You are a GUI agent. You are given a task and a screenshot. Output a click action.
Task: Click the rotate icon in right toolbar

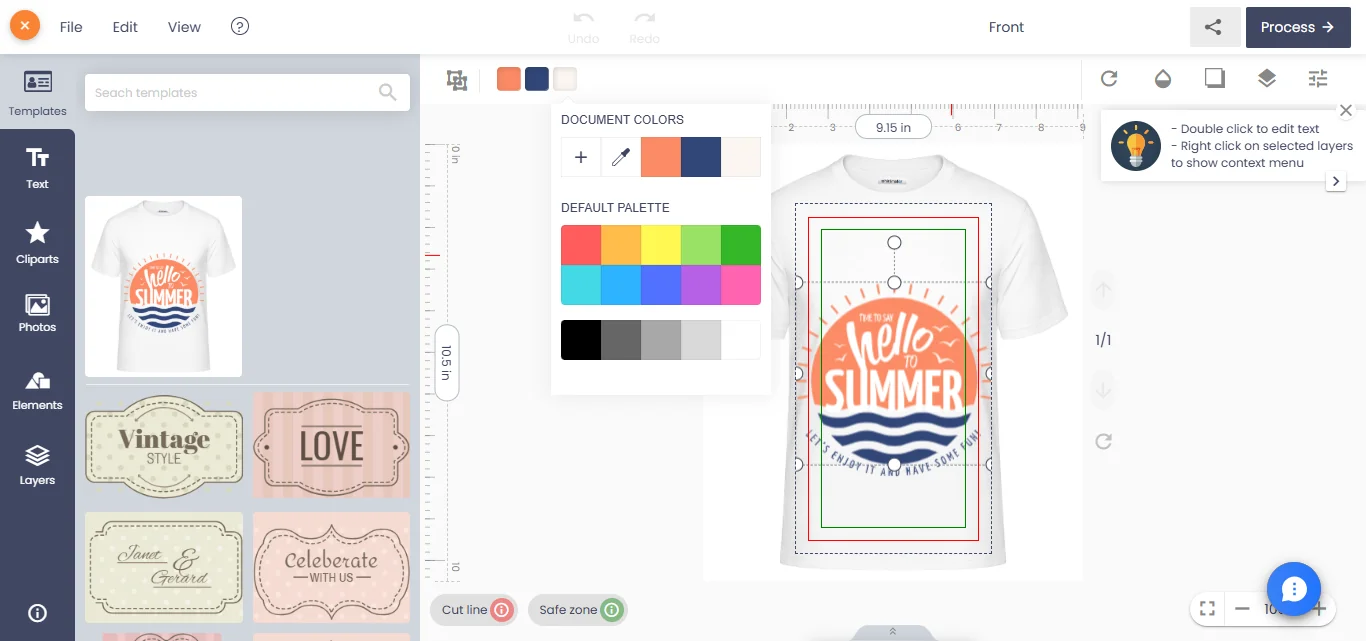1109,78
